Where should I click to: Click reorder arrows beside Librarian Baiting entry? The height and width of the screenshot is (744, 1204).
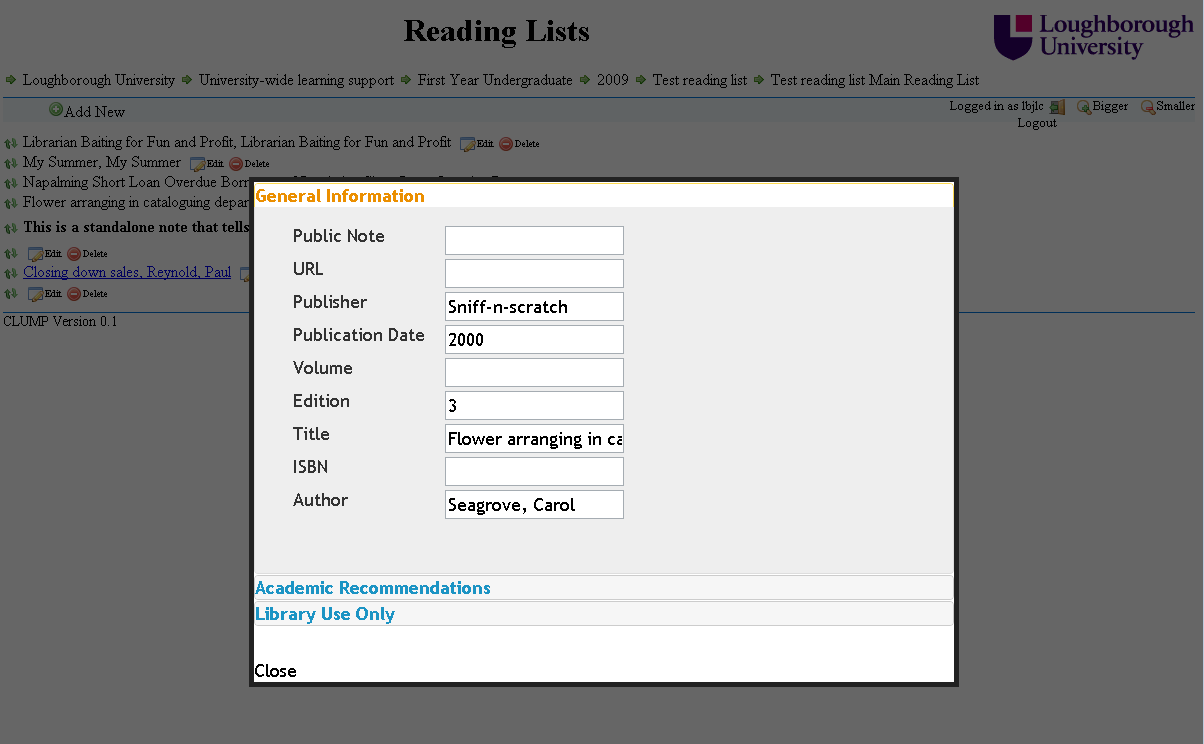[11, 143]
